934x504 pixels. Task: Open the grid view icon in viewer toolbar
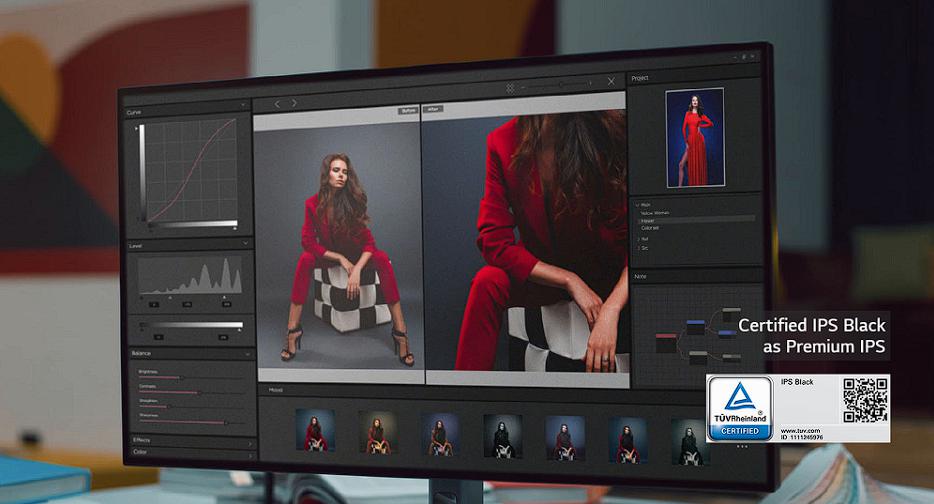[x=510, y=88]
